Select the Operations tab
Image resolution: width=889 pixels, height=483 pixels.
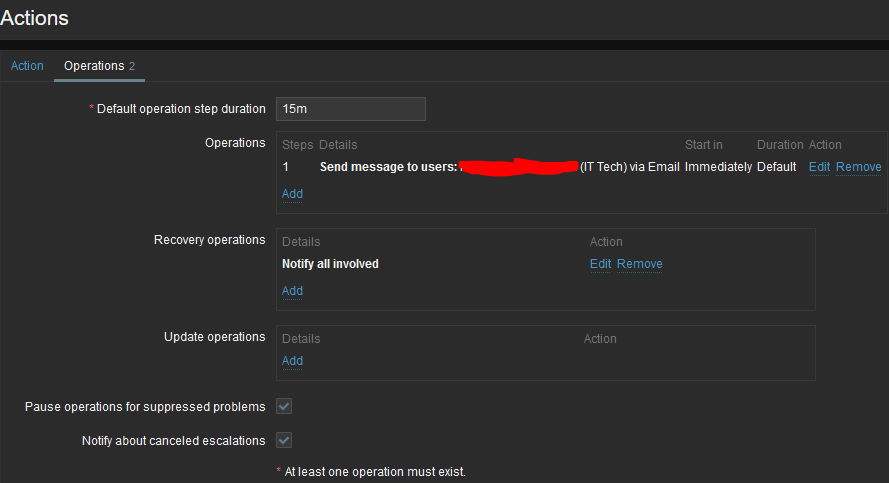point(94,66)
